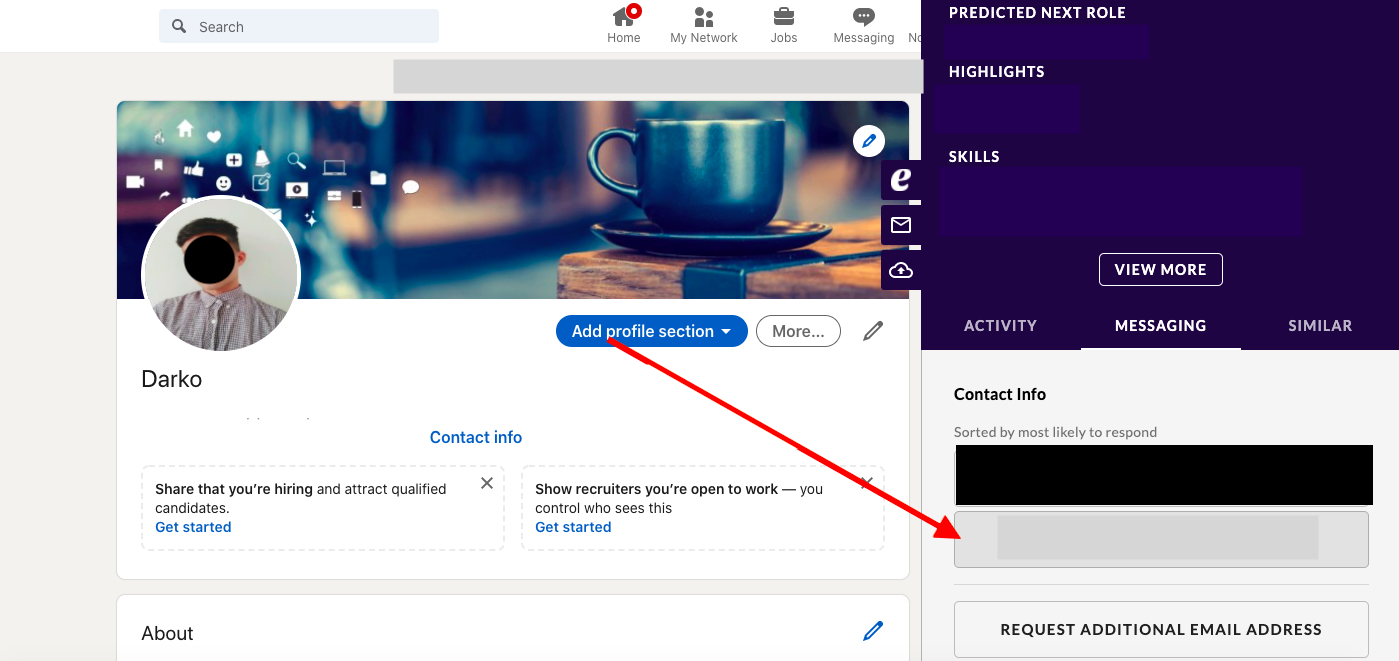Screen dimensions: 1399x661
Task: Get started showing recruiters open to work
Action: click(573, 527)
